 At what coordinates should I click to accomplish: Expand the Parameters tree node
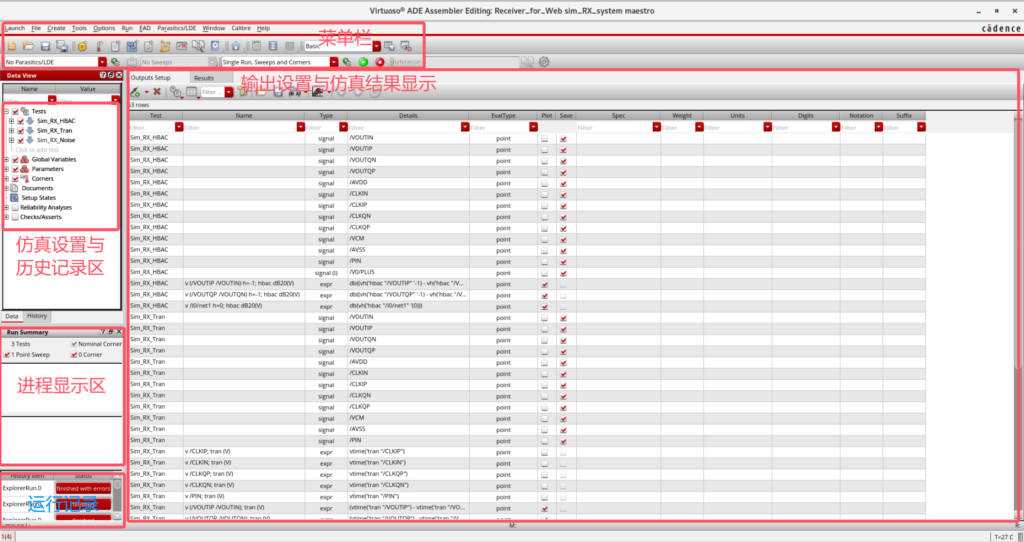point(7,168)
